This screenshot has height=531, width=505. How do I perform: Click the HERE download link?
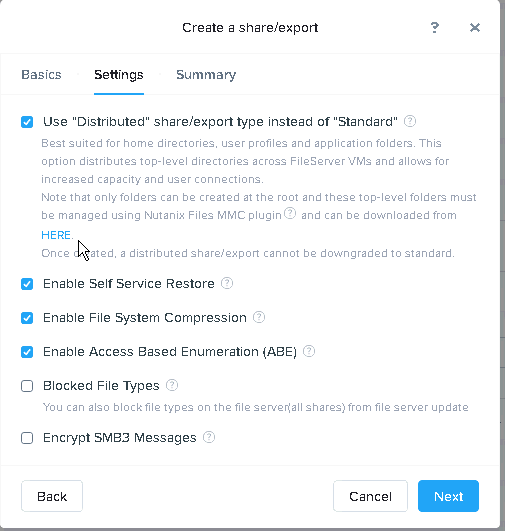(56, 235)
